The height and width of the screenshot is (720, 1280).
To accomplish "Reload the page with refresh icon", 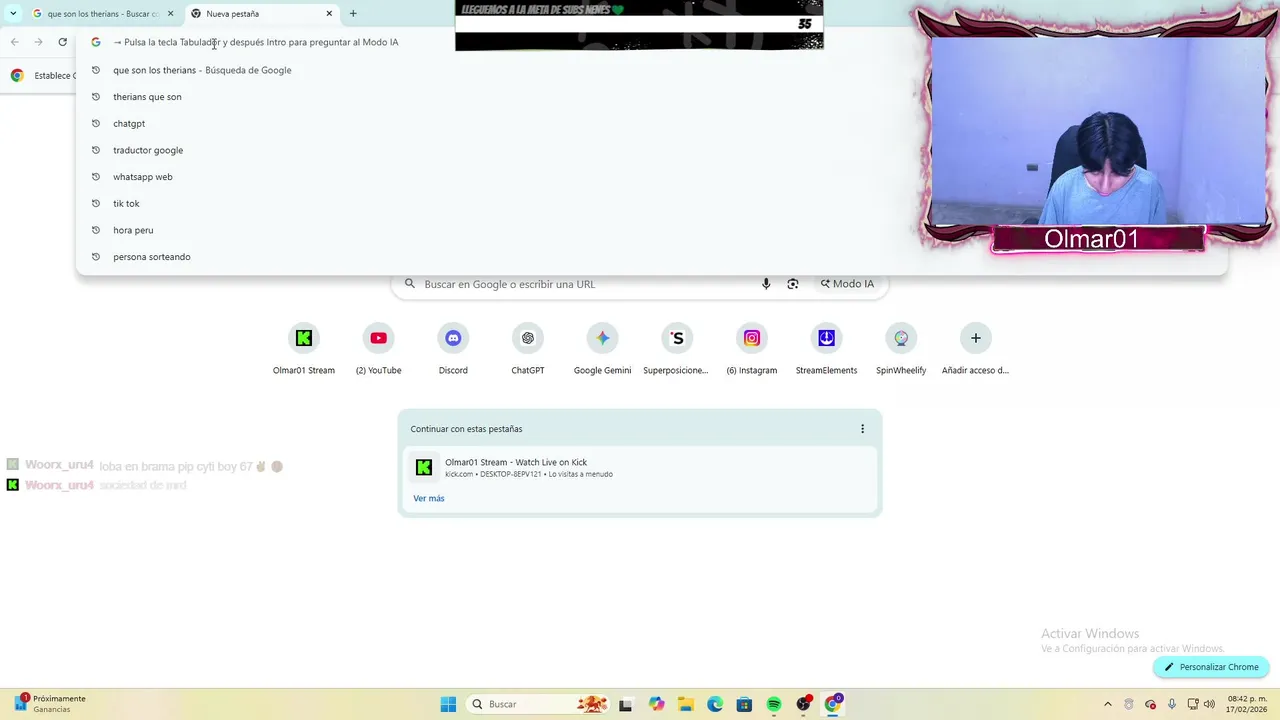I will pos(62,42).
